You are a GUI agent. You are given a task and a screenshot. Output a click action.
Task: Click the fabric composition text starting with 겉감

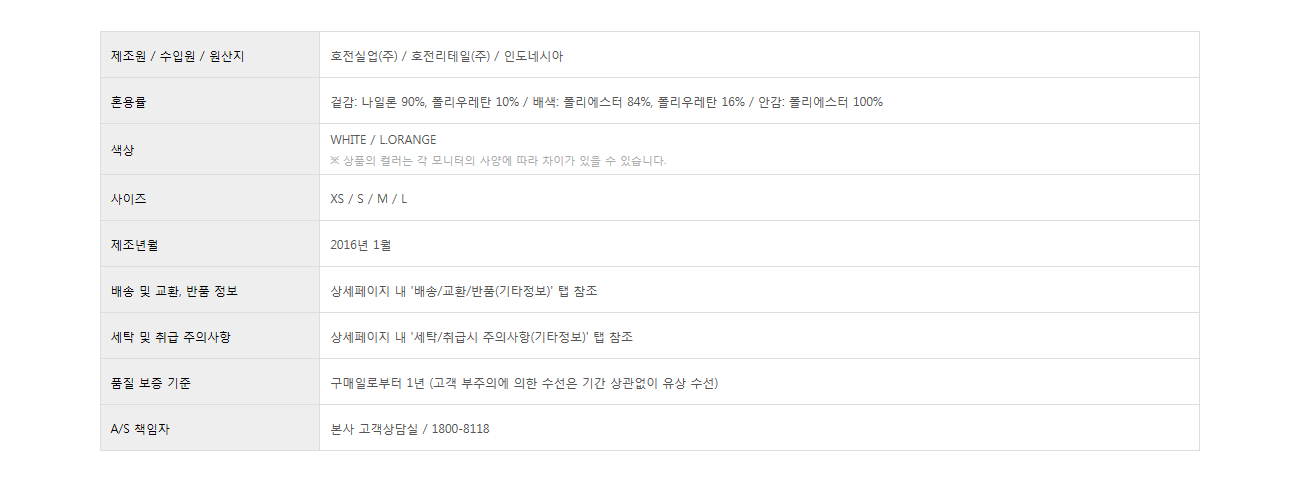[606, 102]
